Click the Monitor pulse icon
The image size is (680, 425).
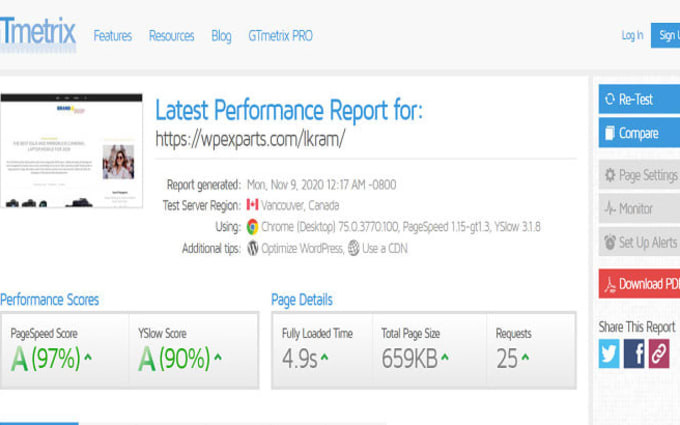tap(610, 209)
